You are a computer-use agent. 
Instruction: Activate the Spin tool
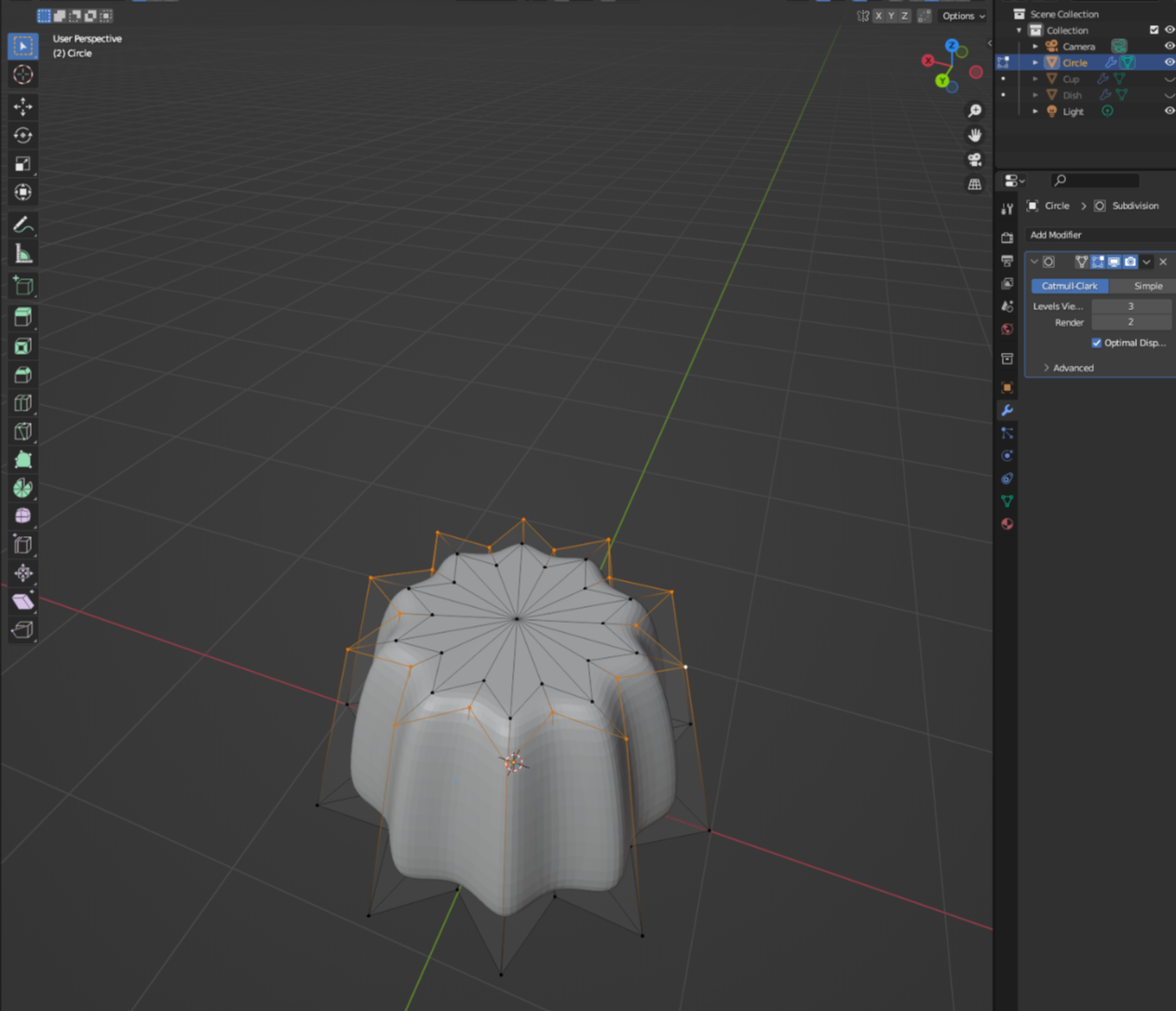tap(23, 488)
